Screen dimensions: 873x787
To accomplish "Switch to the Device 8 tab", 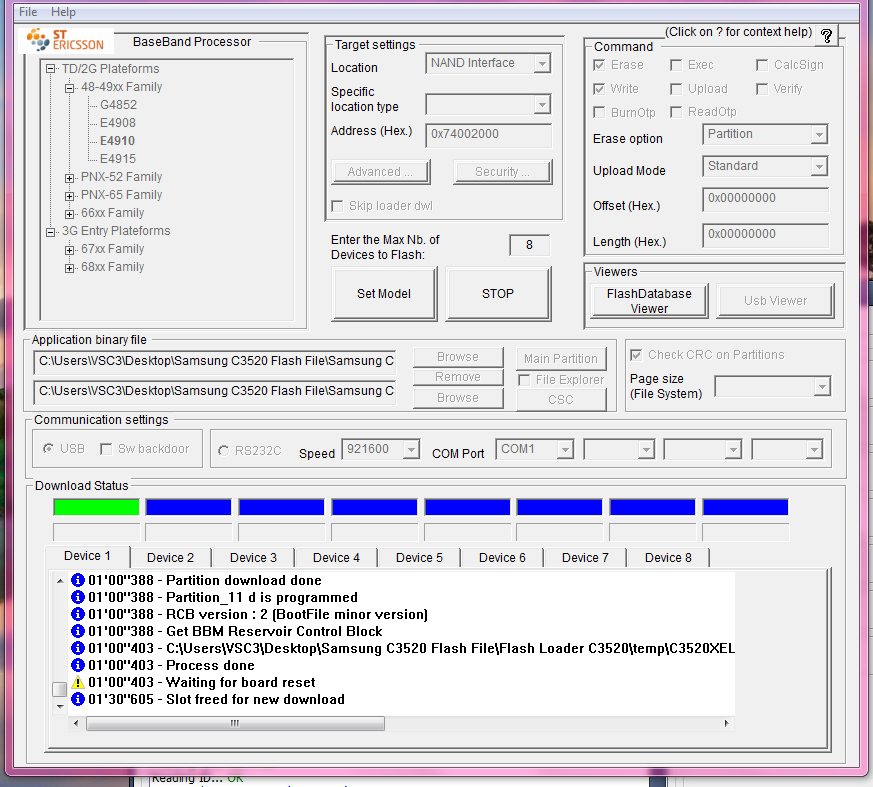I will [x=668, y=558].
